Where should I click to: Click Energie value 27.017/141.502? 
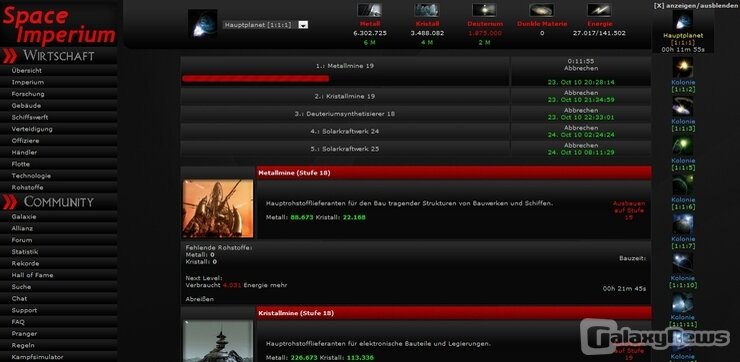pos(599,34)
